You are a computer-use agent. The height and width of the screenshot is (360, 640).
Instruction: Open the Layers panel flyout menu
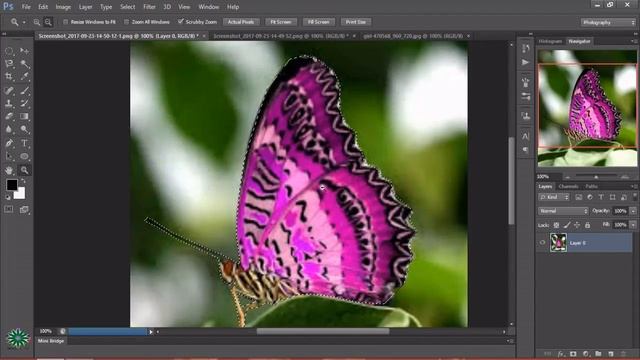(634, 187)
